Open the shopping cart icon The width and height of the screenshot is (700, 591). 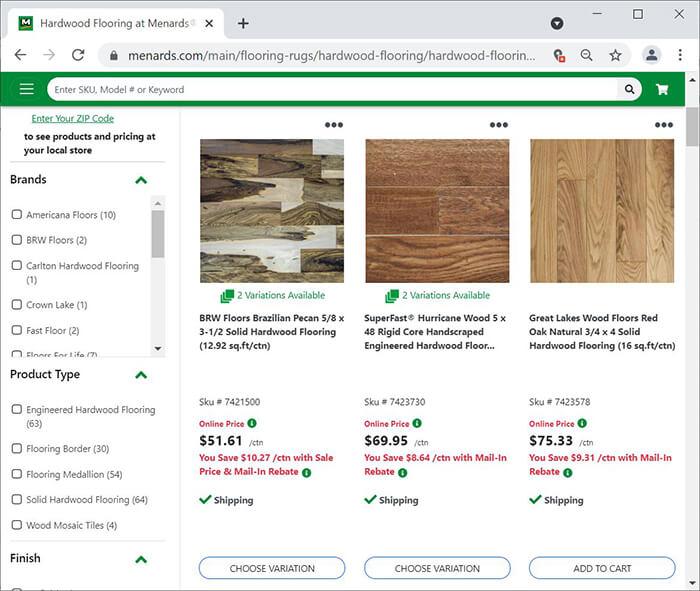pyautogui.click(x=662, y=89)
